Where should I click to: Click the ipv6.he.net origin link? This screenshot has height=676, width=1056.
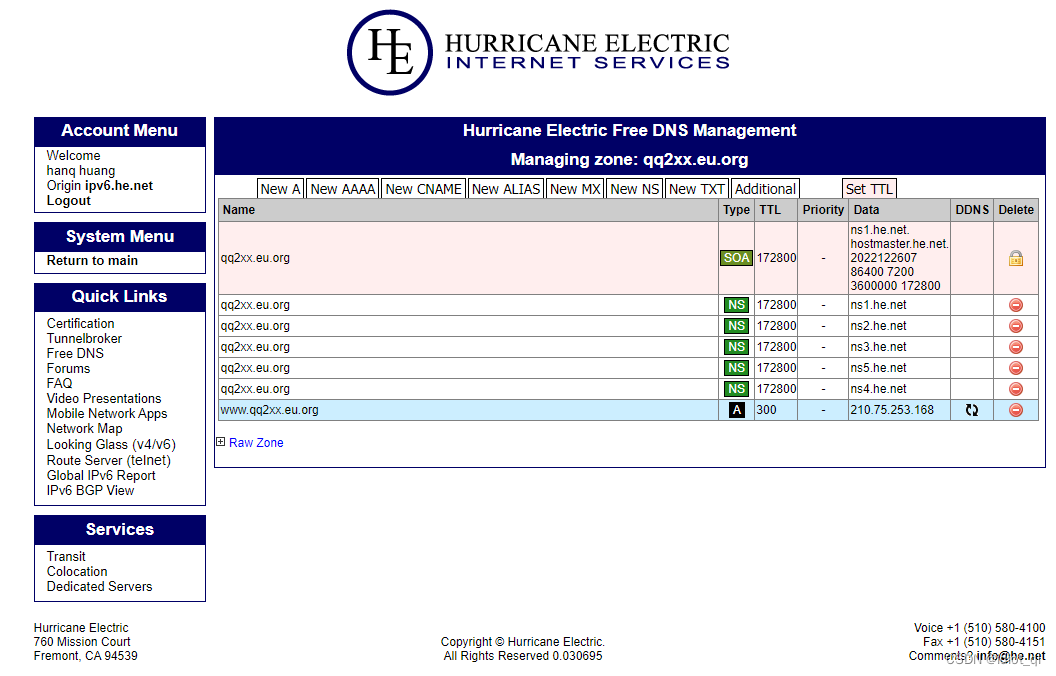[x=119, y=186]
